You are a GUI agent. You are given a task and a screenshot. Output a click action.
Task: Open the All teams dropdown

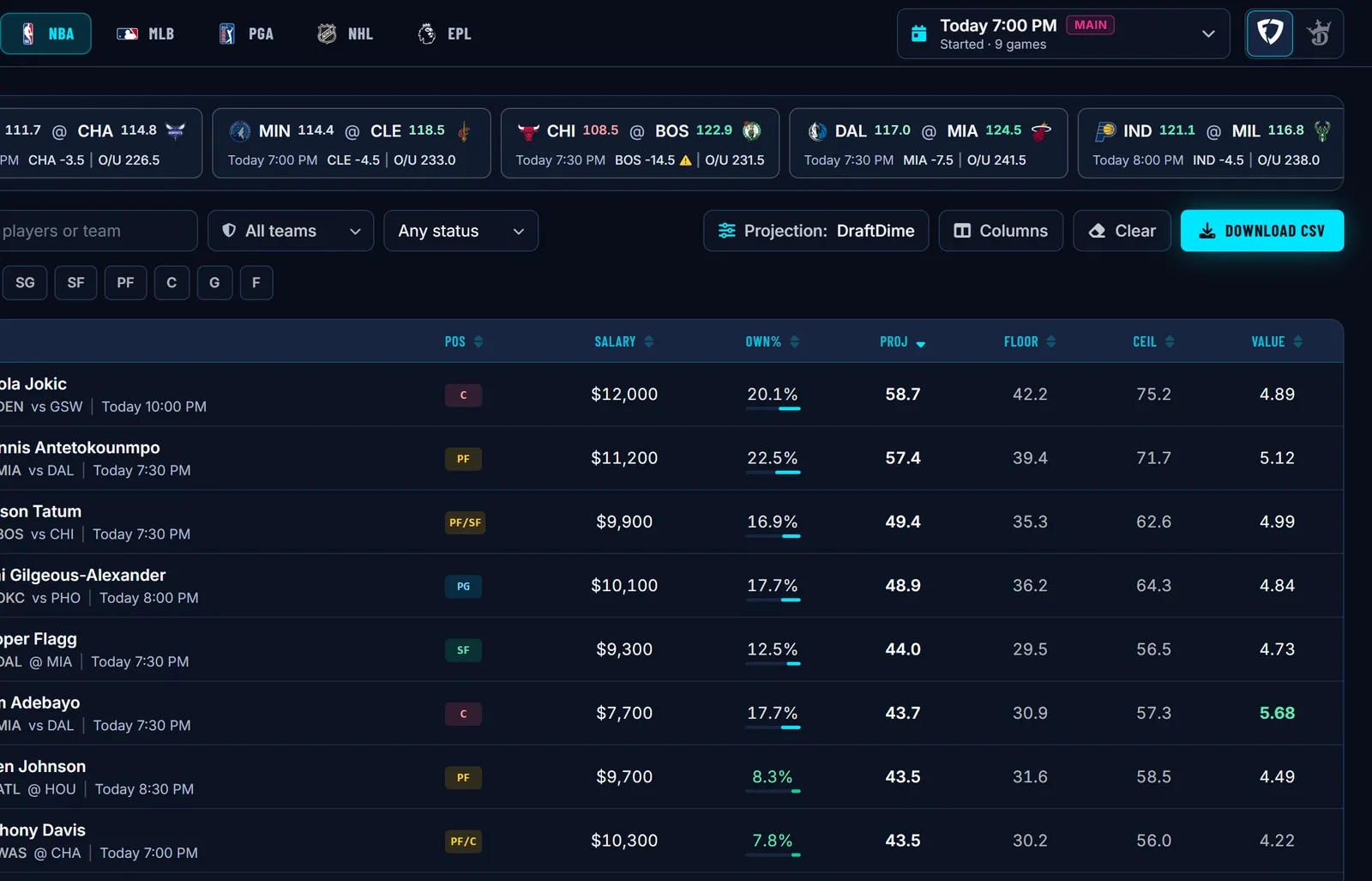(291, 231)
